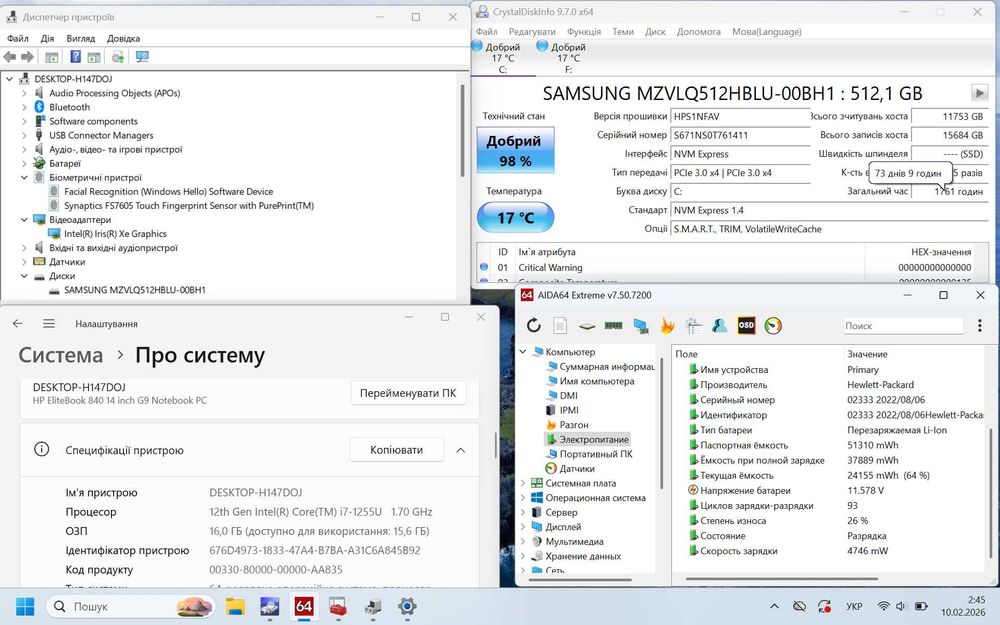The image size is (1000, 625).
Task: Go back in Settings window
Action: (18, 323)
